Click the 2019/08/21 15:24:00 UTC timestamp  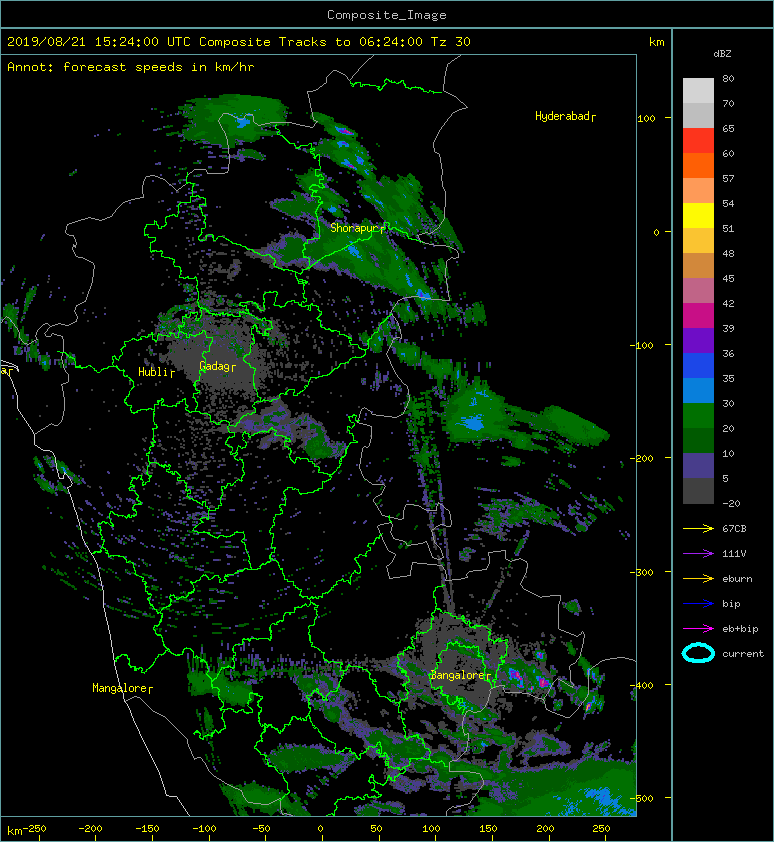99,42
